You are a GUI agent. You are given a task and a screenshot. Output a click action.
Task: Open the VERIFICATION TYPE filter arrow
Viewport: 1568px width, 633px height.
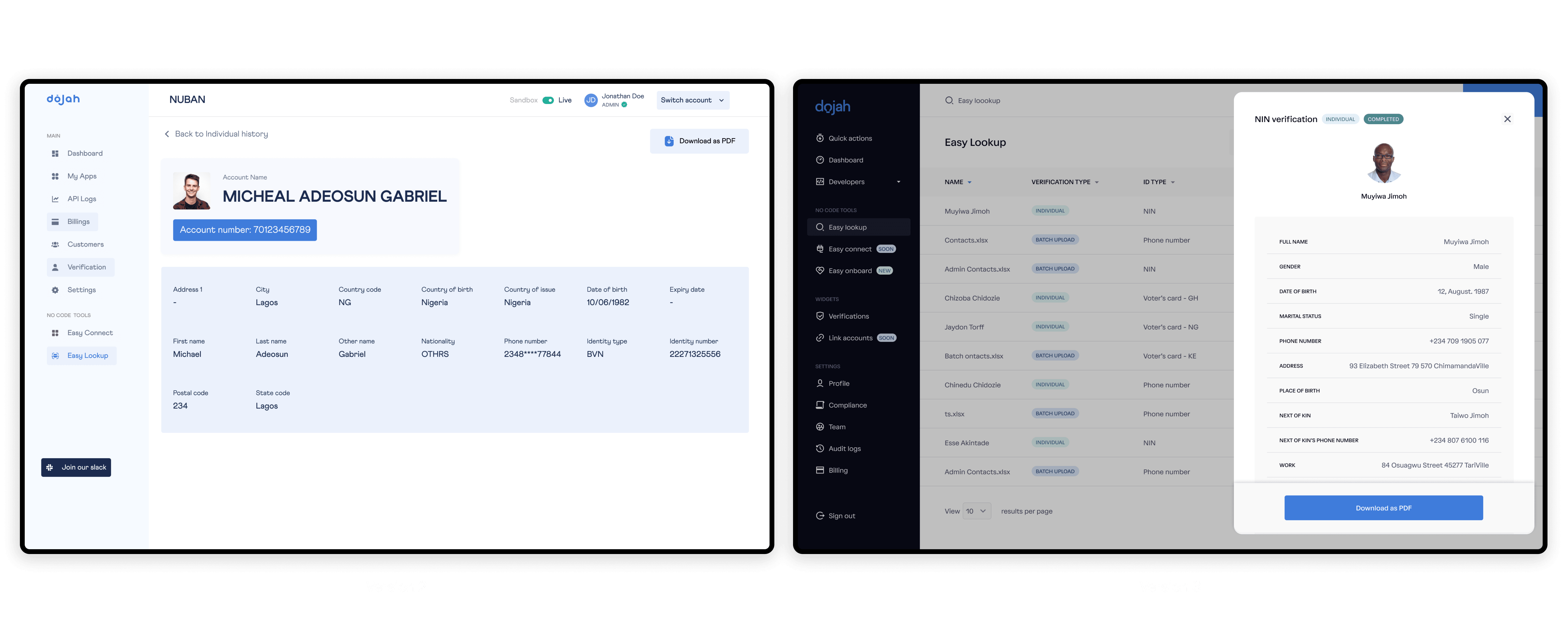point(1097,182)
